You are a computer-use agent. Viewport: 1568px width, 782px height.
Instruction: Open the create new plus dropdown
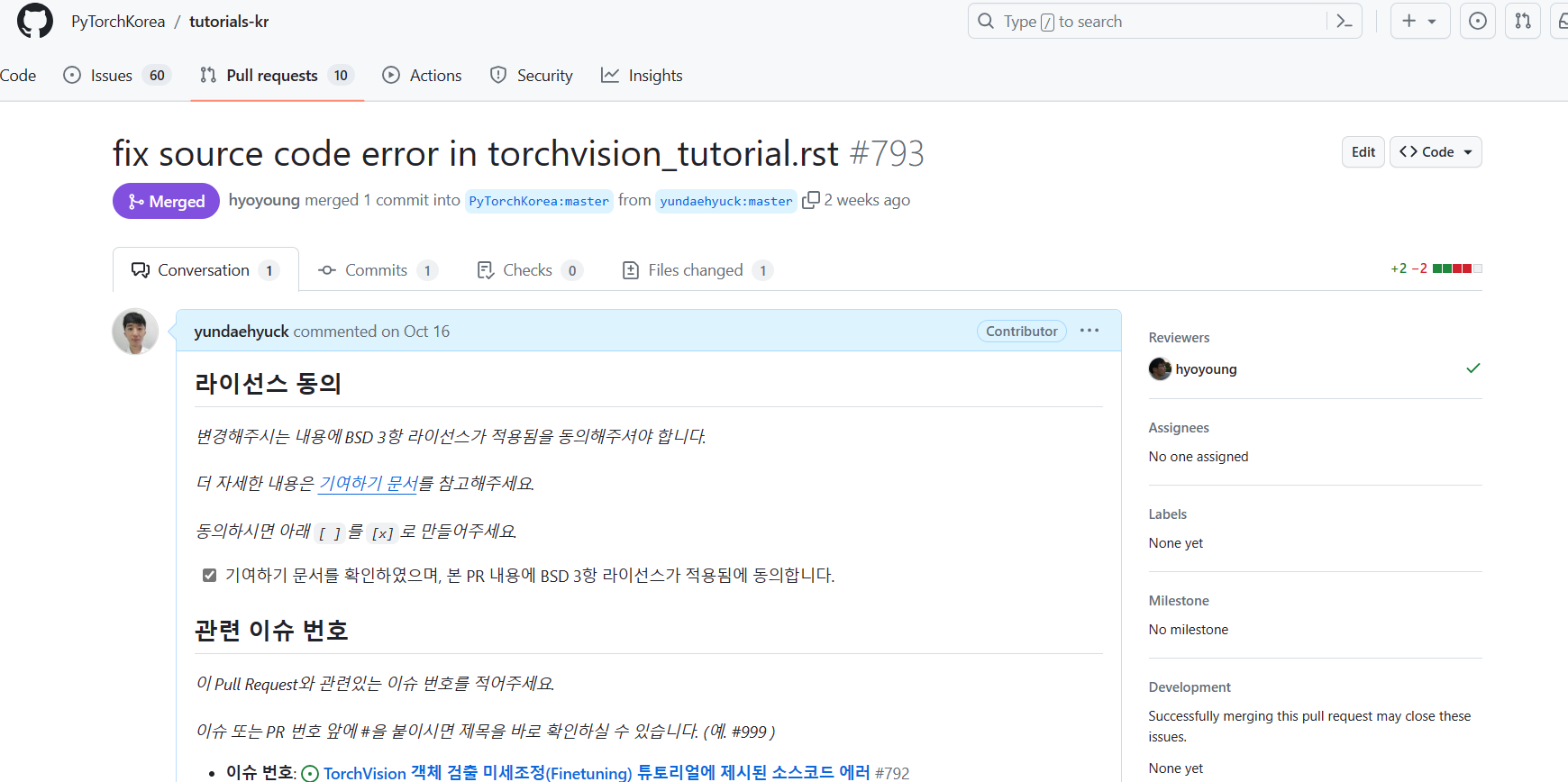point(1419,21)
